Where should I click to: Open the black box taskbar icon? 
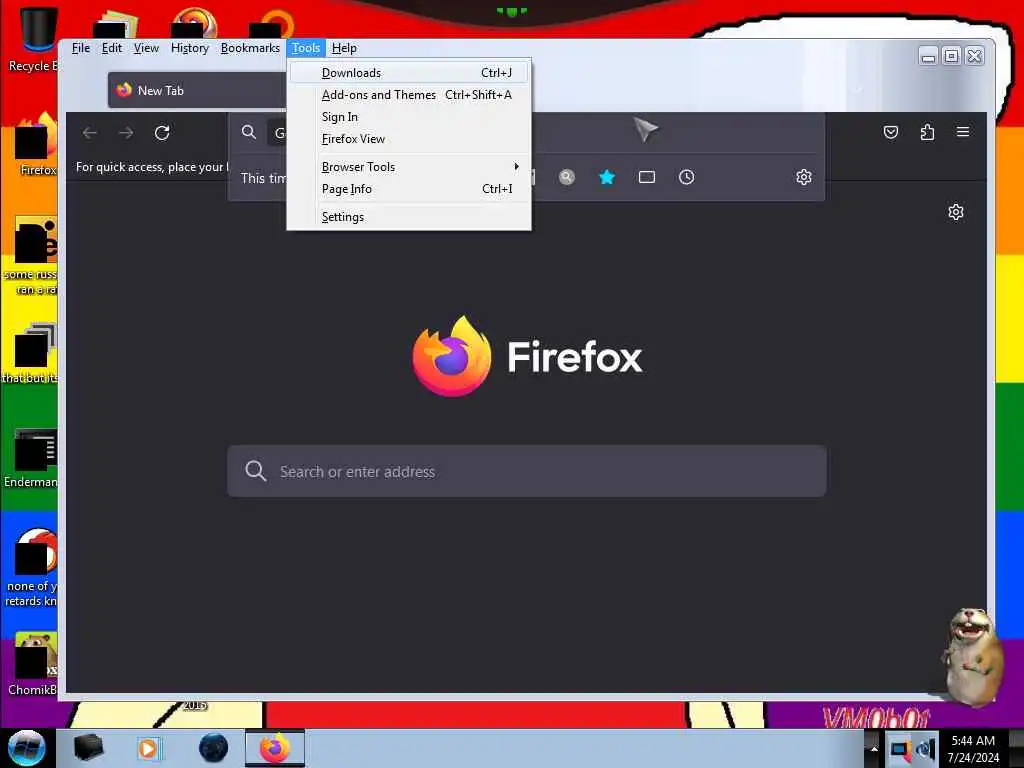point(88,748)
